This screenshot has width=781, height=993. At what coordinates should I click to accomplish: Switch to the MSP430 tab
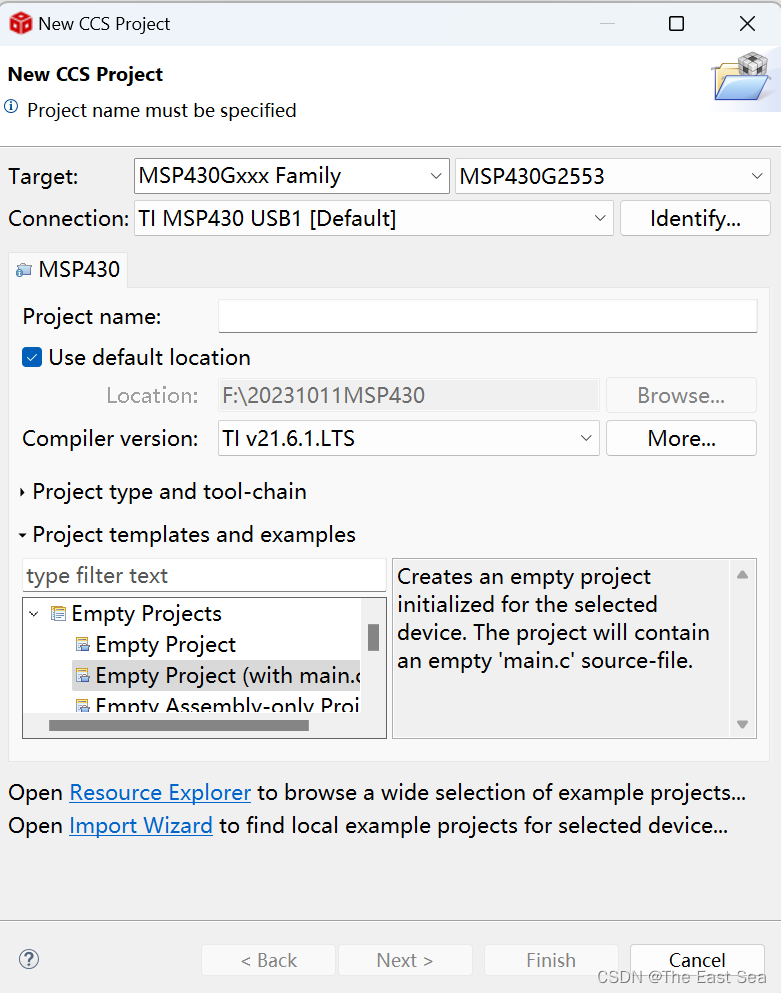tap(67, 268)
